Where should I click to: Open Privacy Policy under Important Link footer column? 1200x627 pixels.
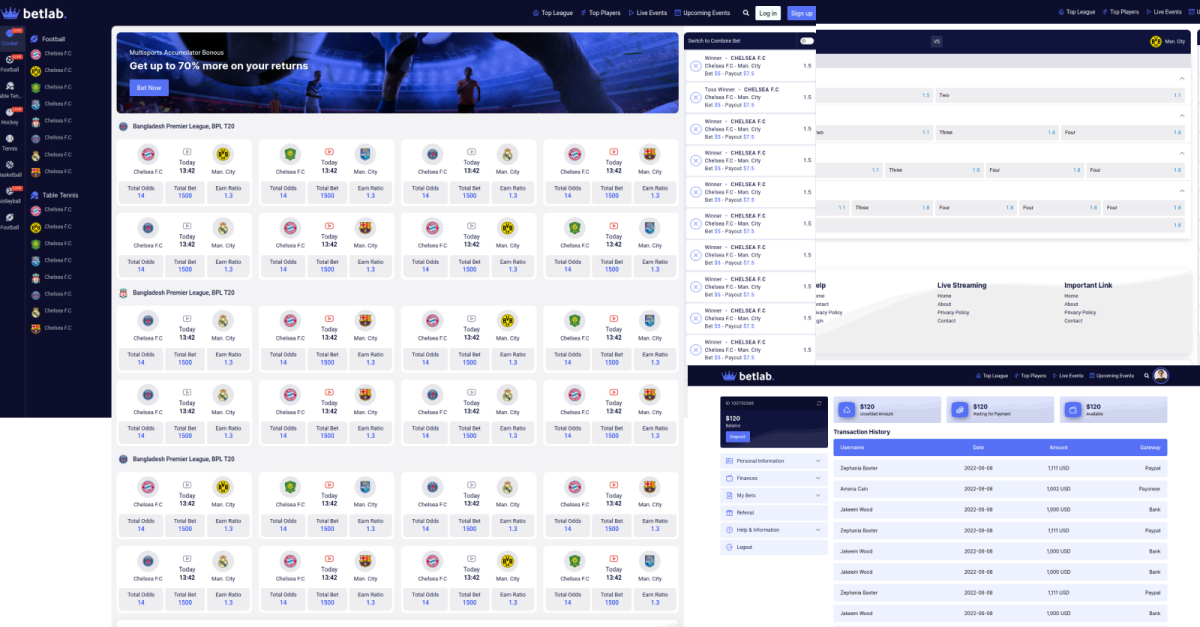[x=1080, y=312]
